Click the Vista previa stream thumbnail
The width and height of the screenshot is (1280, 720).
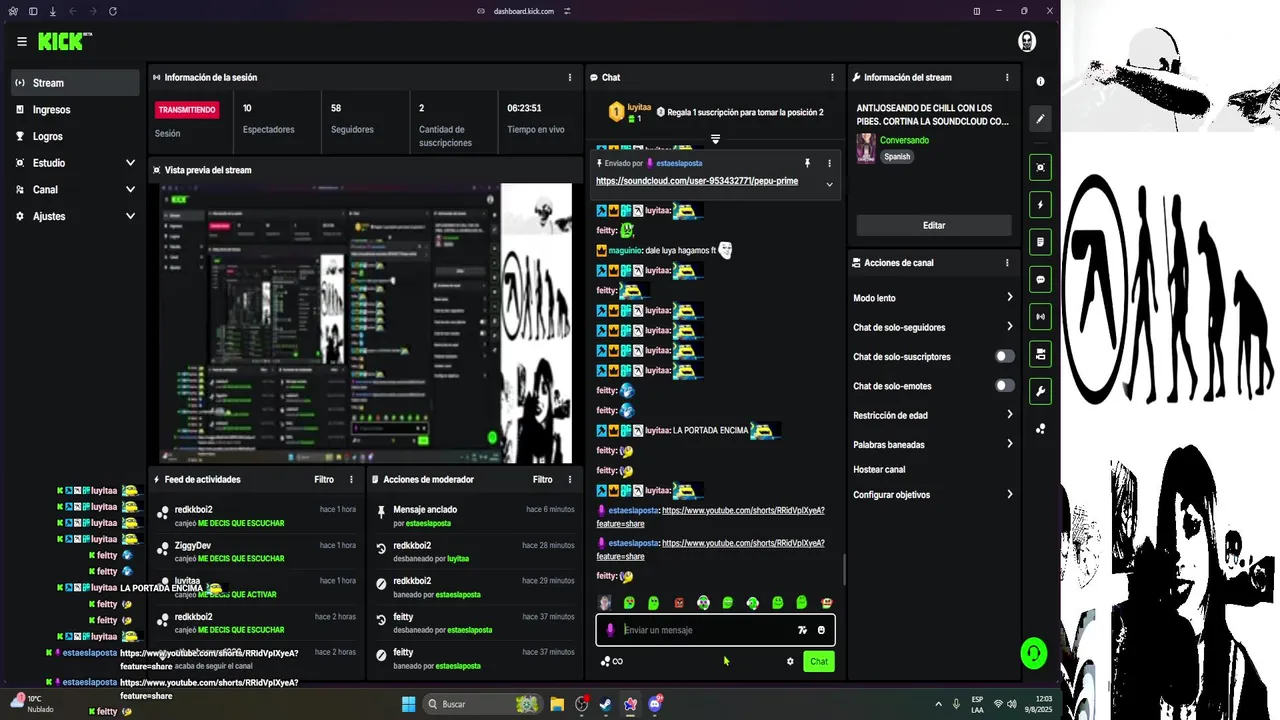click(x=366, y=323)
